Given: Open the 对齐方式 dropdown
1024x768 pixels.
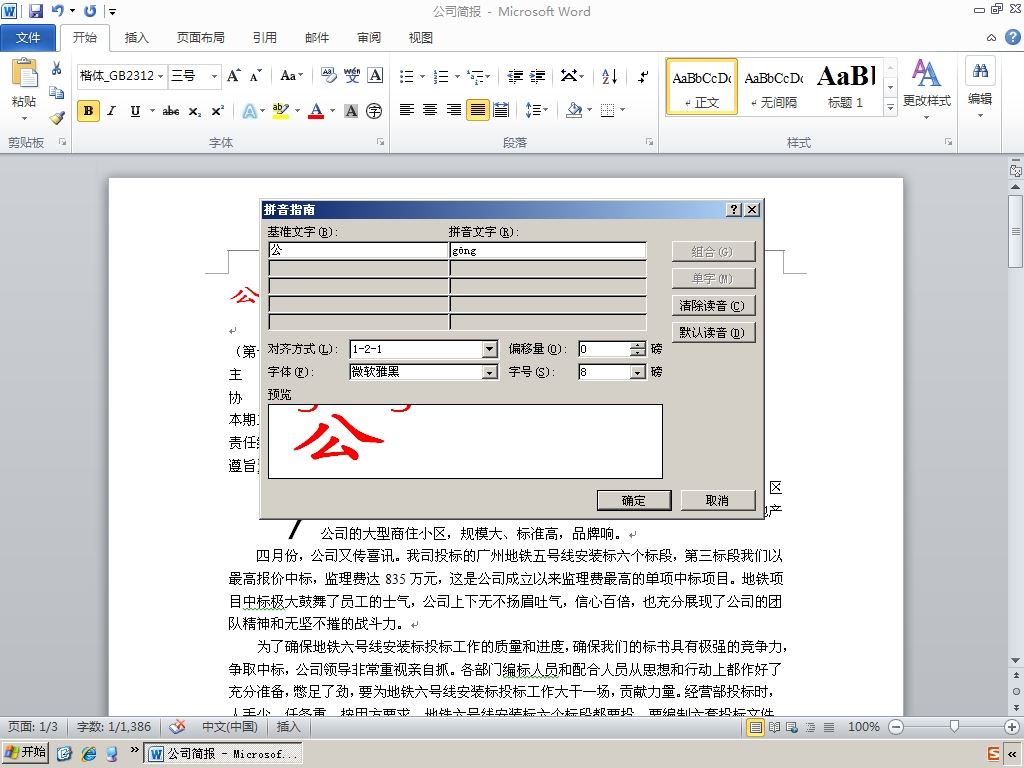Looking at the screenshot, I should [x=490, y=349].
